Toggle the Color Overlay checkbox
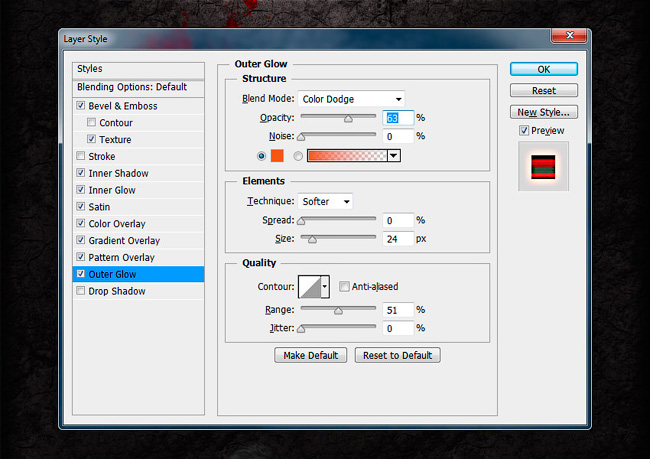The width and height of the screenshot is (650, 459). [x=81, y=223]
